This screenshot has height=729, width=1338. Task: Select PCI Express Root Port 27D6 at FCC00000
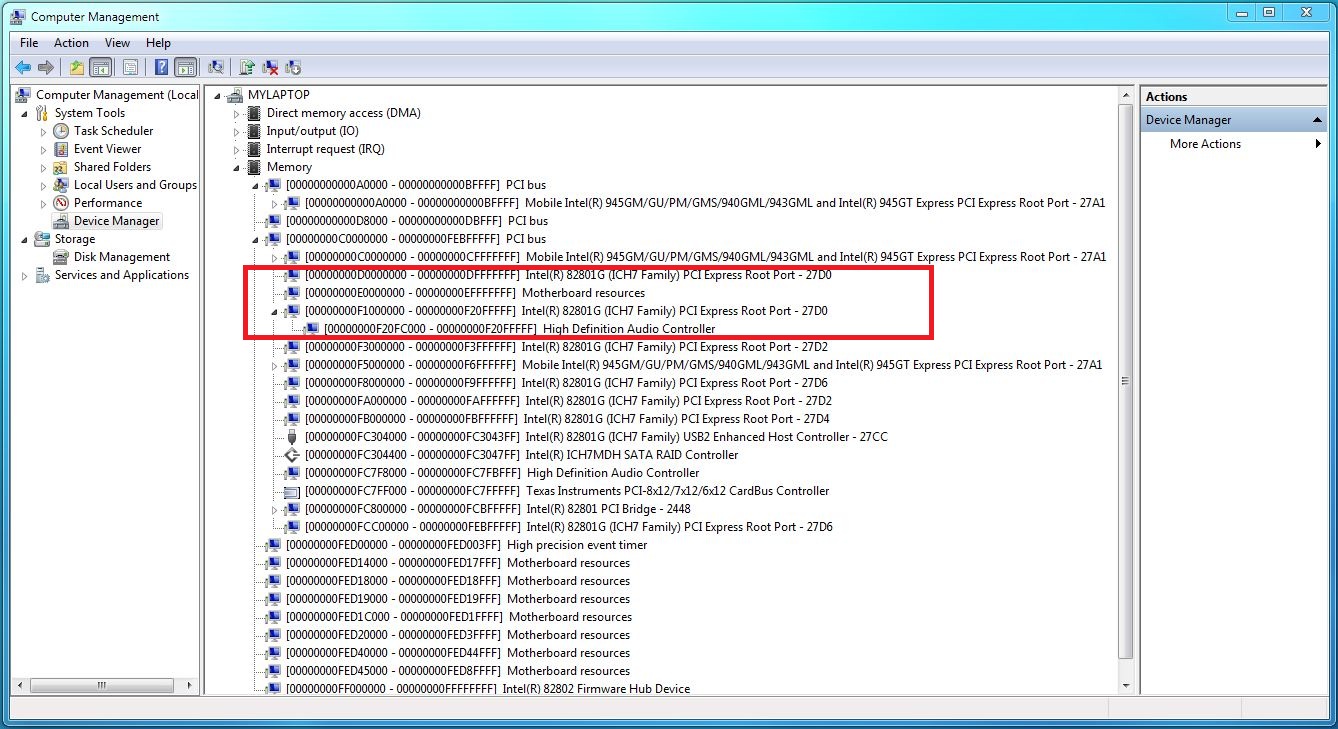(x=569, y=527)
